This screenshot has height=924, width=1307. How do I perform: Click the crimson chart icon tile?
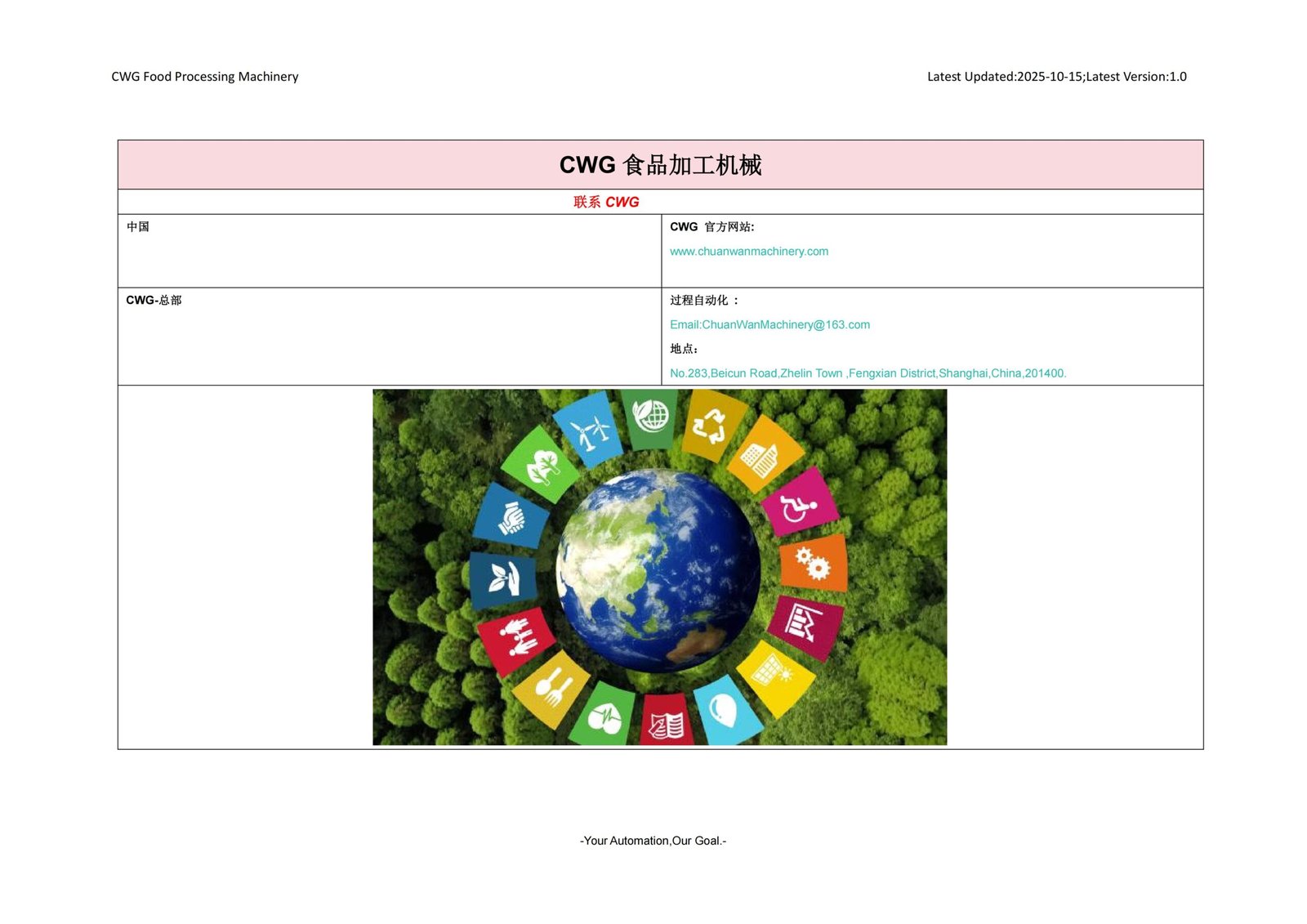tap(805, 623)
